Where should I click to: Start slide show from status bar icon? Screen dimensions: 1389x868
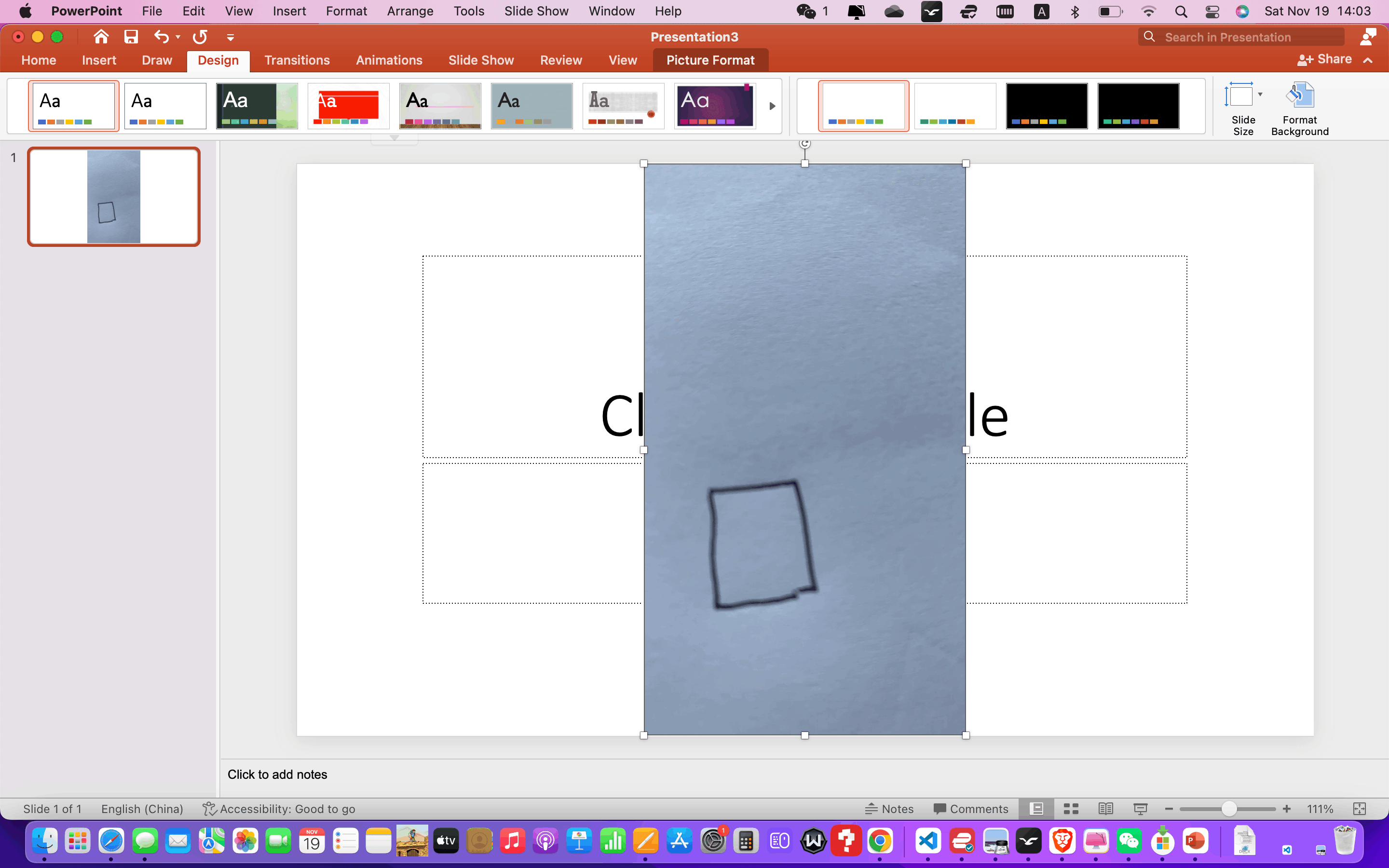(x=1141, y=809)
